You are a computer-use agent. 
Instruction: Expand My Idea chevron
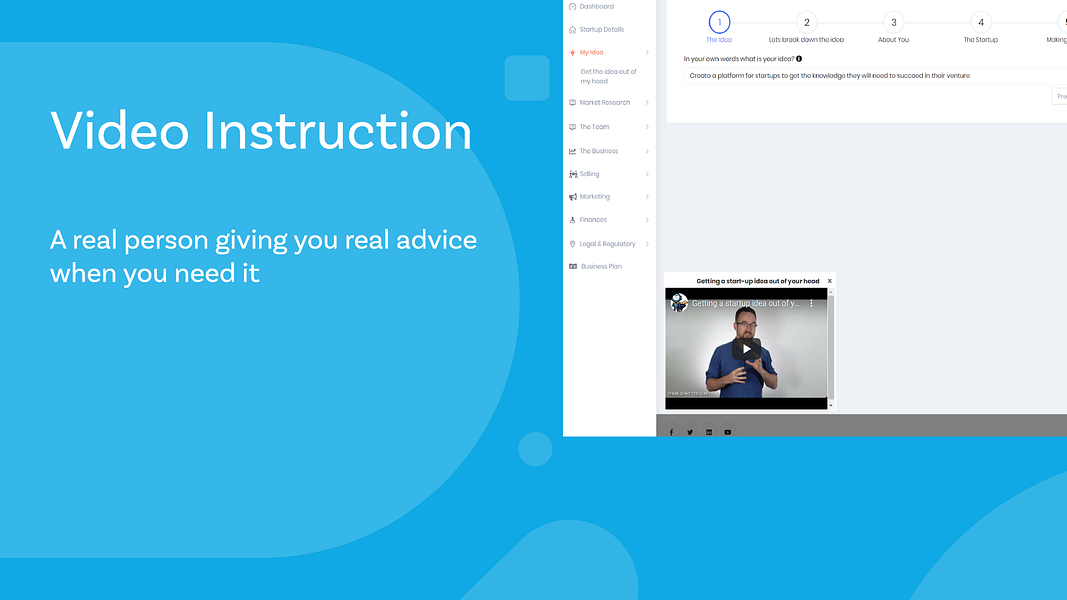click(647, 52)
